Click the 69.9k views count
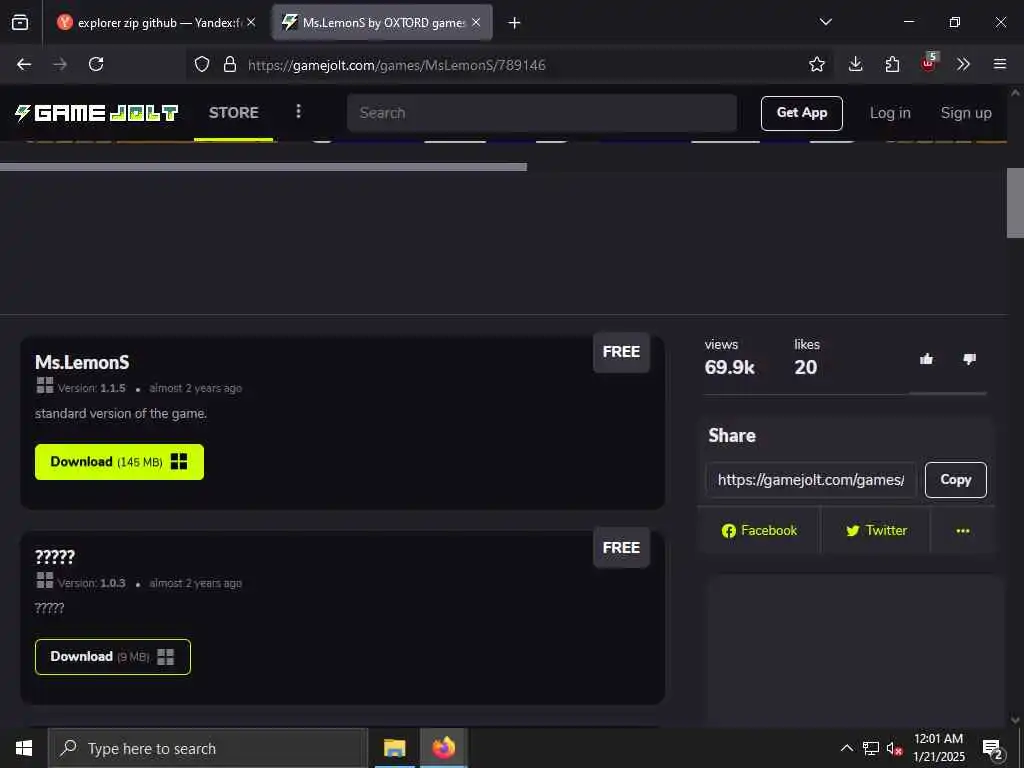1024x768 pixels. click(x=729, y=367)
